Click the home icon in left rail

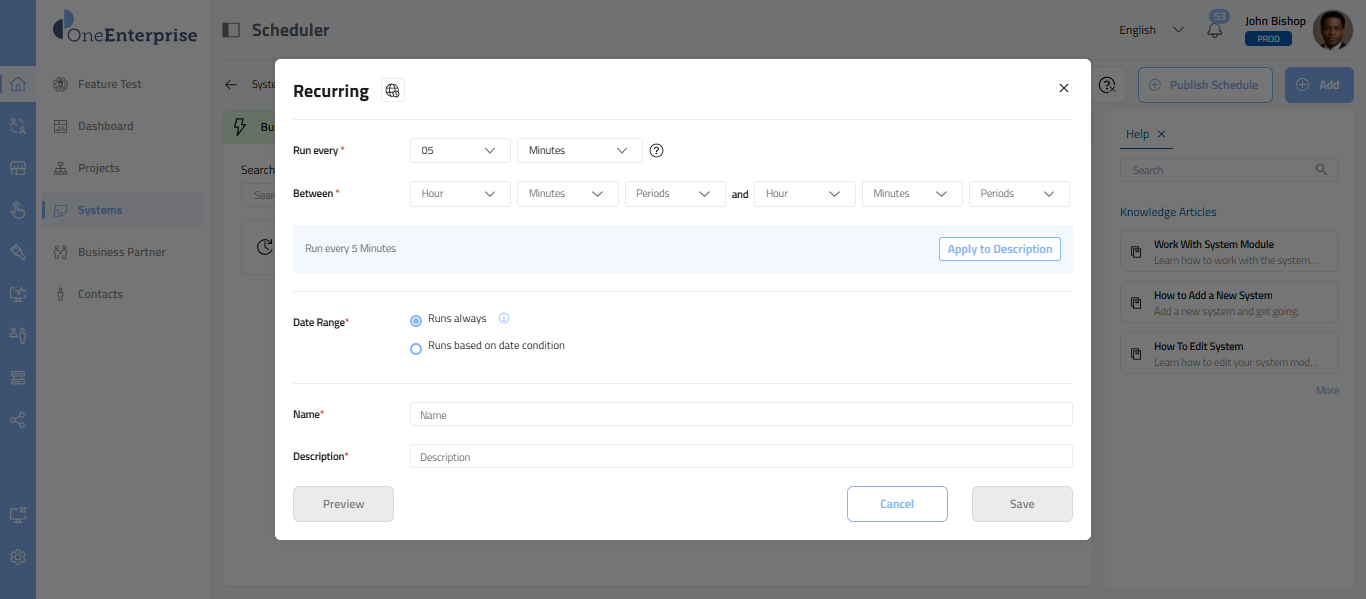click(x=18, y=84)
